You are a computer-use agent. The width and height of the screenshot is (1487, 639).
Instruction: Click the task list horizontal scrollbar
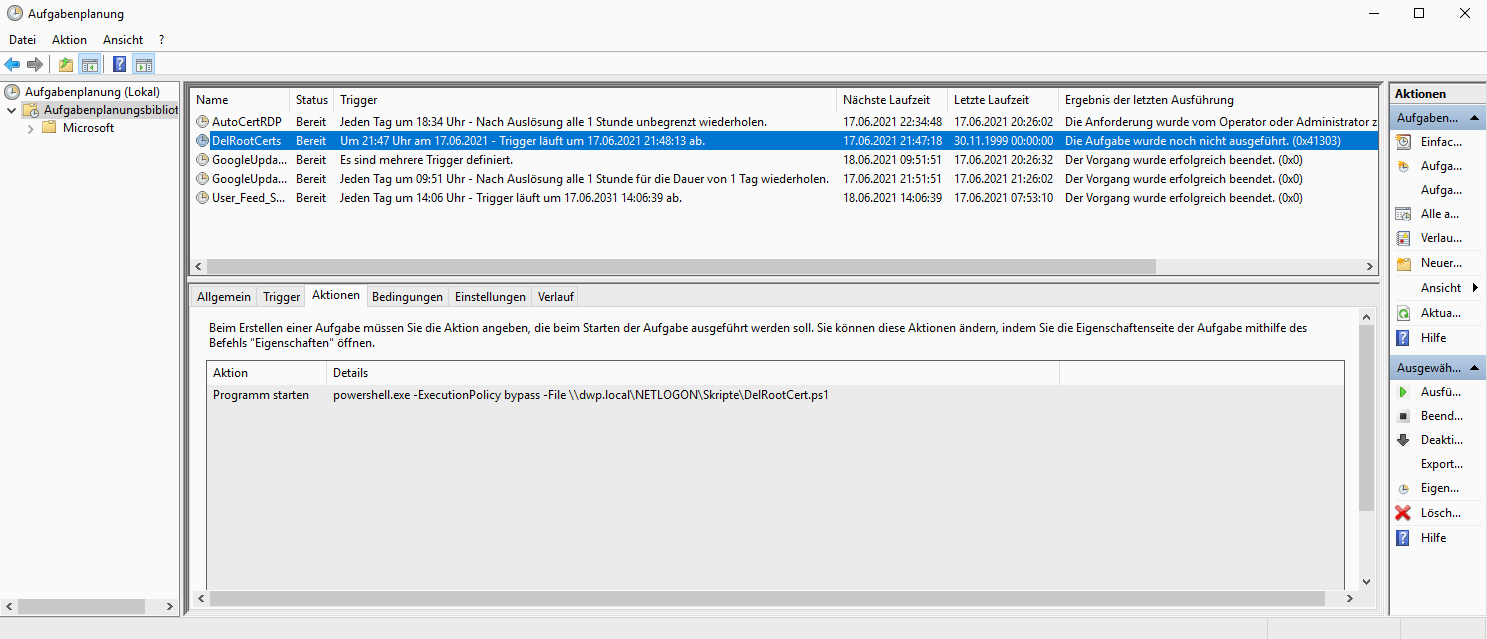(x=680, y=267)
